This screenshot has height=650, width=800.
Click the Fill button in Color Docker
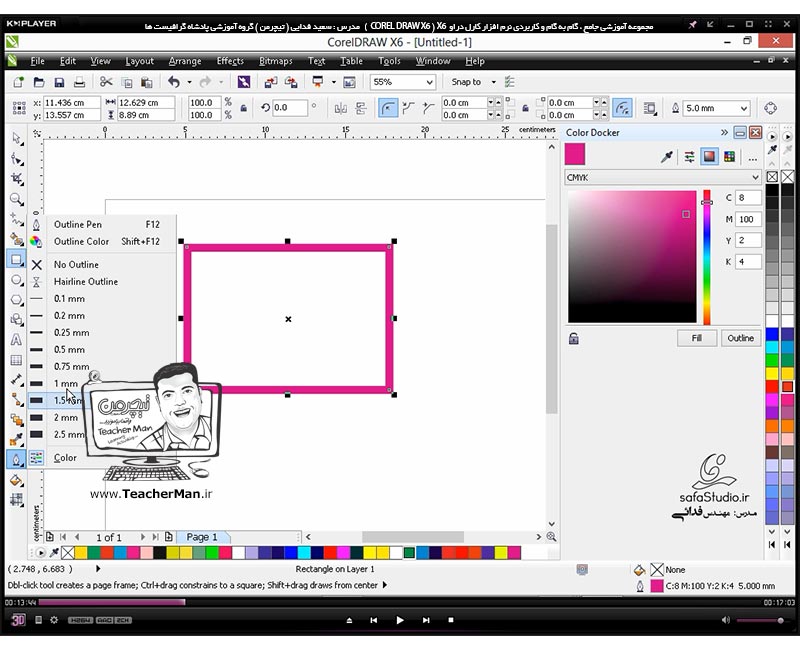click(697, 338)
